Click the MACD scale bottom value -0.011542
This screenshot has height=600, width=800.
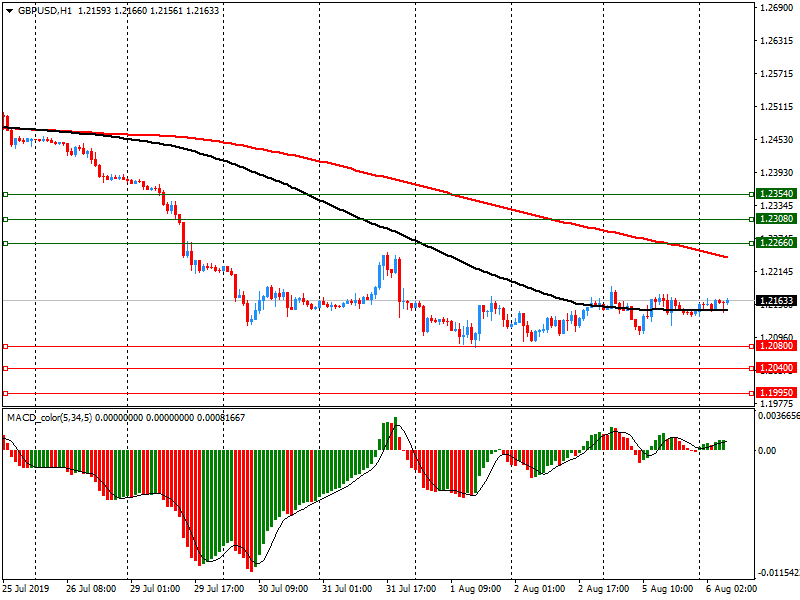point(779,573)
